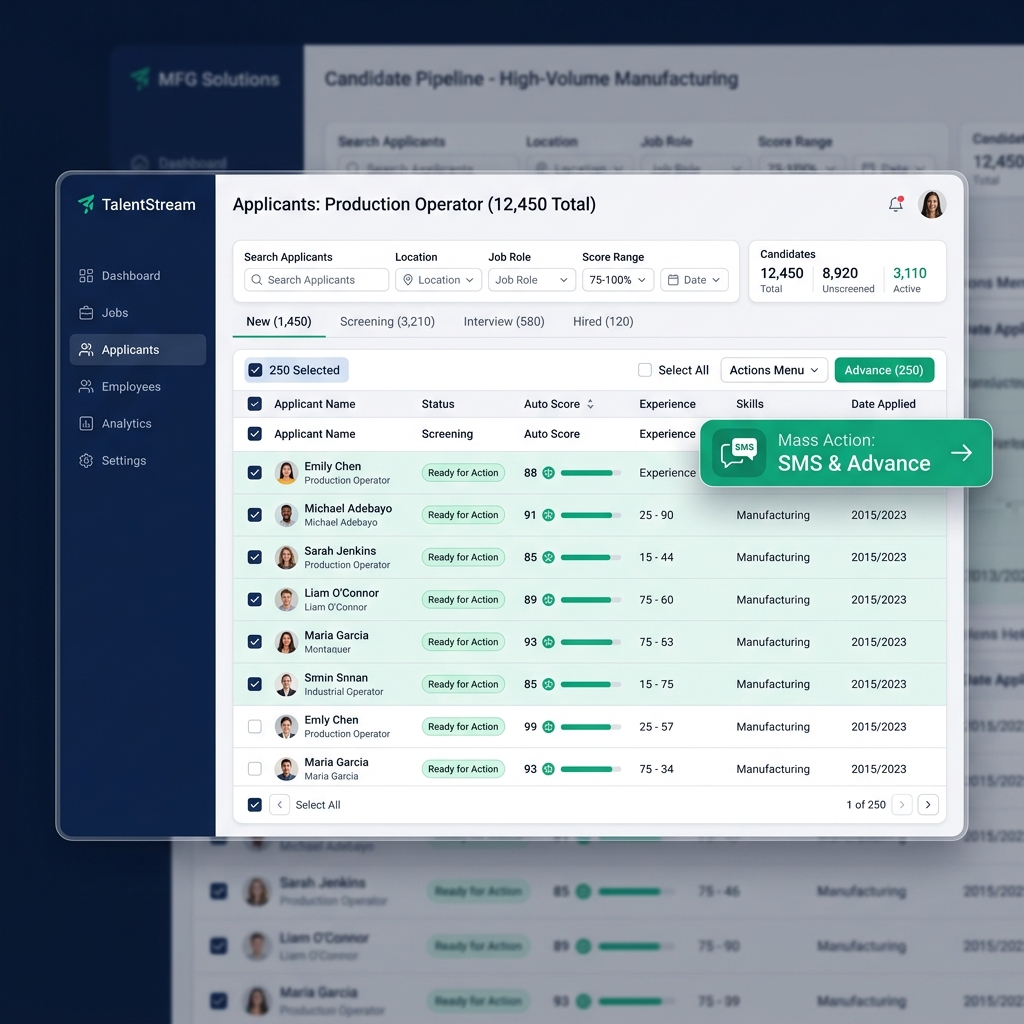Image resolution: width=1024 pixels, height=1024 pixels.
Task: Click Mass Action SMS & Advance banner
Action: click(846, 453)
